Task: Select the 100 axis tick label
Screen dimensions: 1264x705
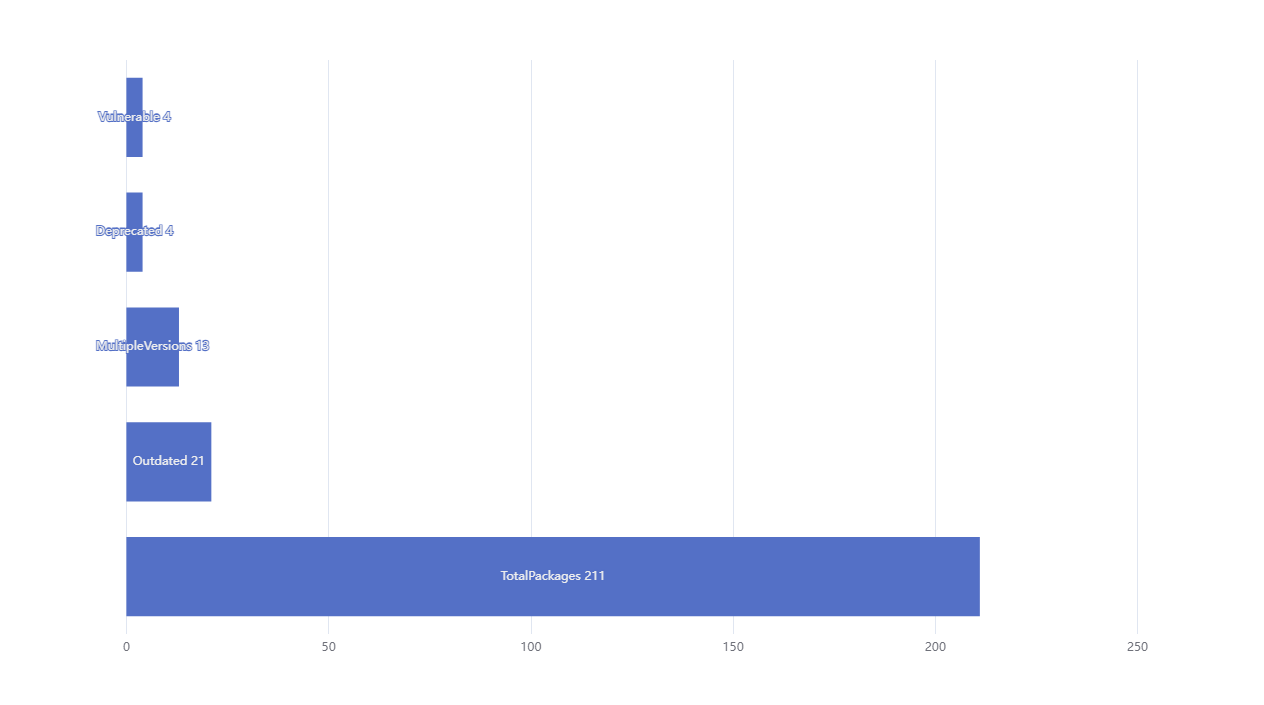Action: coord(531,647)
